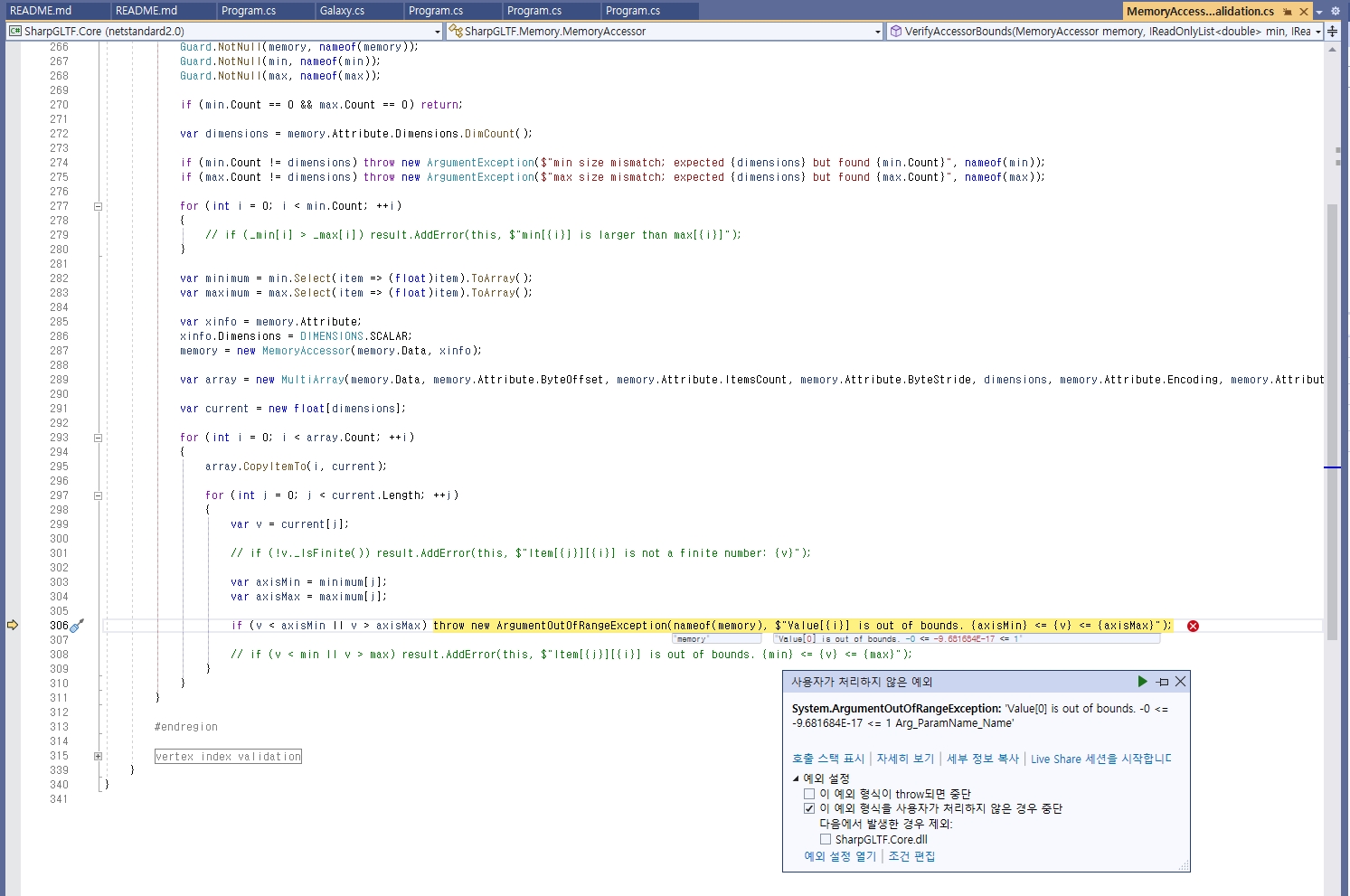The width and height of the screenshot is (1350, 896).
Task: Click the MemoryAccessor class icon
Action: pos(456,31)
